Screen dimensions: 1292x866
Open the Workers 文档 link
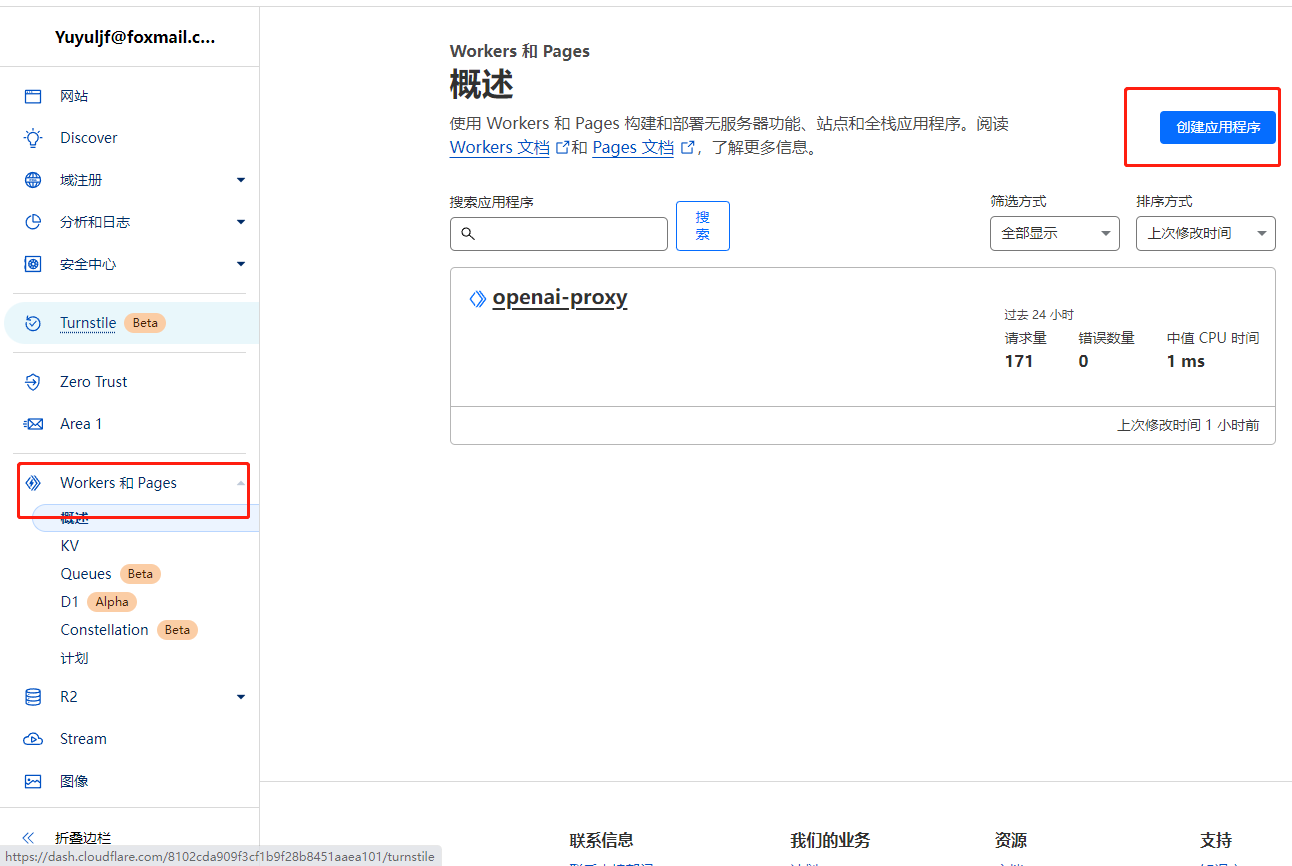pos(499,147)
